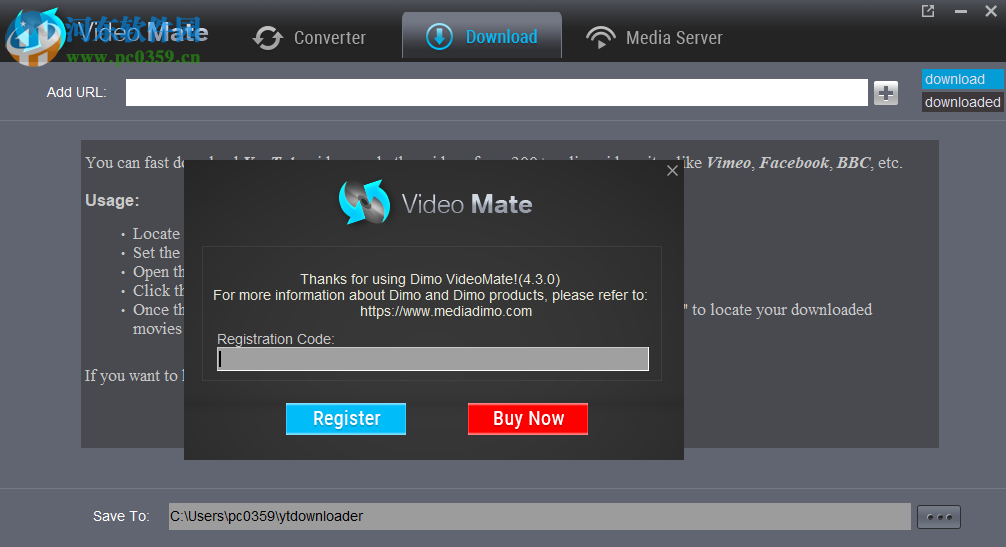
Task: Minimize the Video Mate window
Action: click(x=960, y=11)
